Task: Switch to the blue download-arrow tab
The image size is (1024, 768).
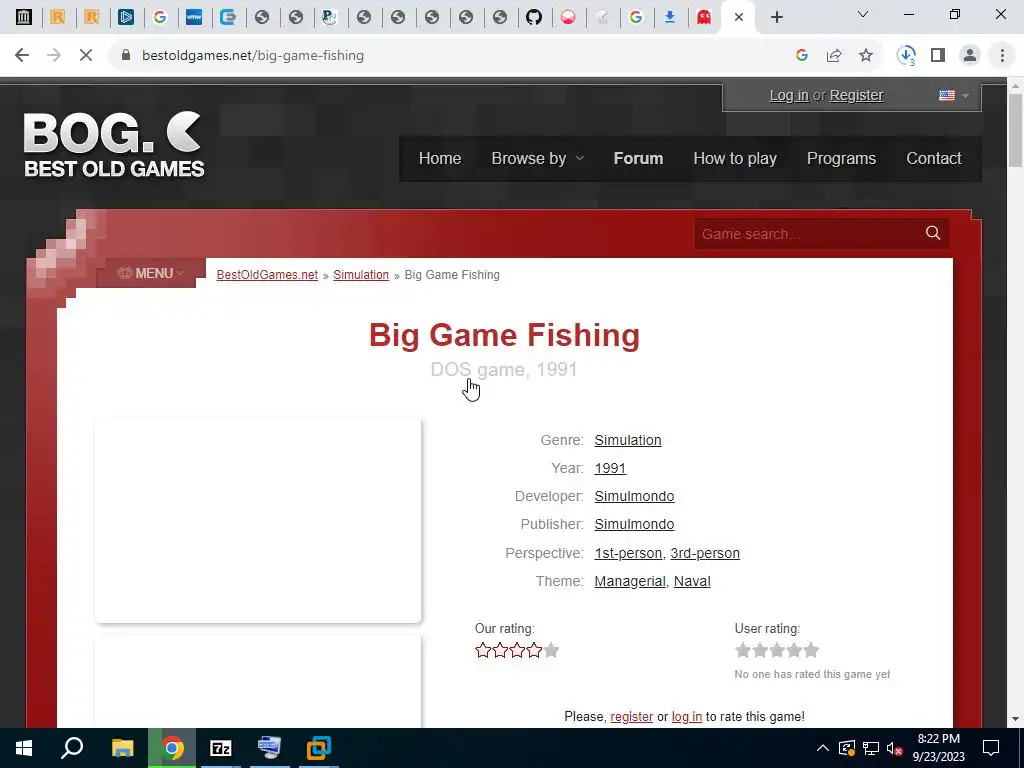Action: coord(670,17)
